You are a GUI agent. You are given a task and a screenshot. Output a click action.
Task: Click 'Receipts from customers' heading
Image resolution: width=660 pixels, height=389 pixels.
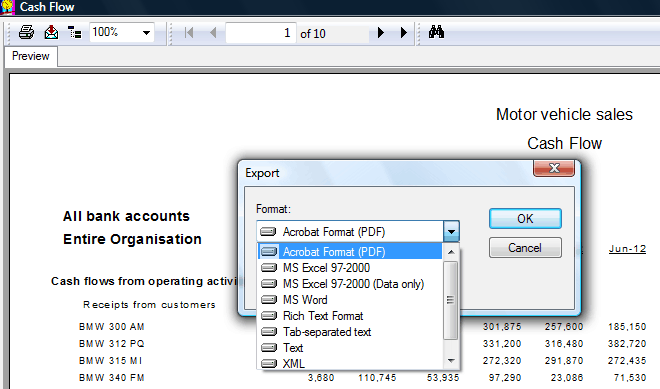(x=149, y=304)
